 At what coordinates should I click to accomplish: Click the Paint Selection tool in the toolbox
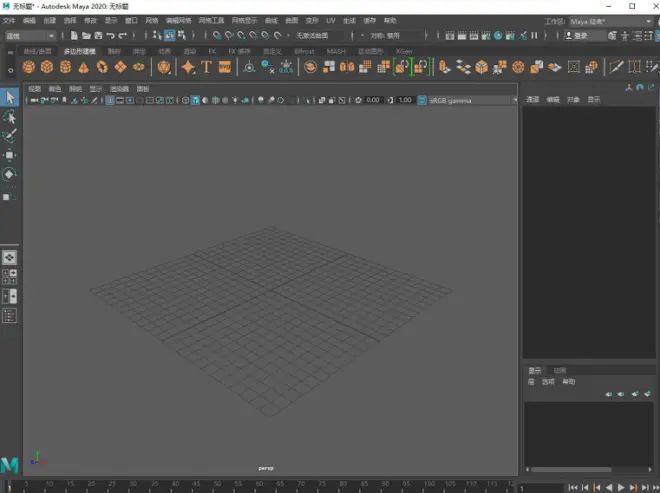(10, 136)
